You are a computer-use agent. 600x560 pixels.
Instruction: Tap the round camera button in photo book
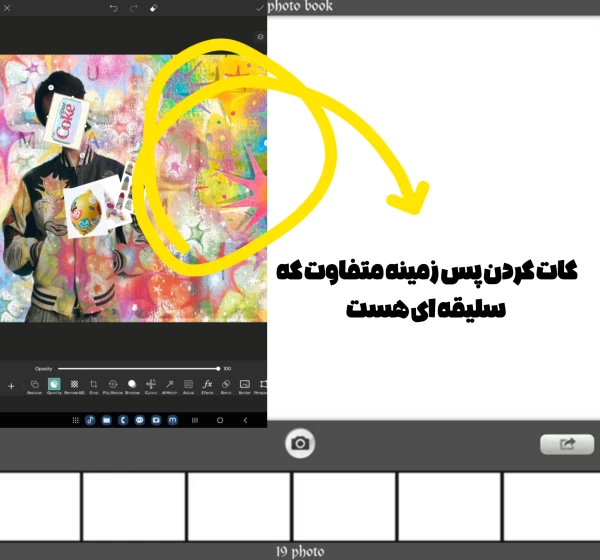pyautogui.click(x=300, y=443)
